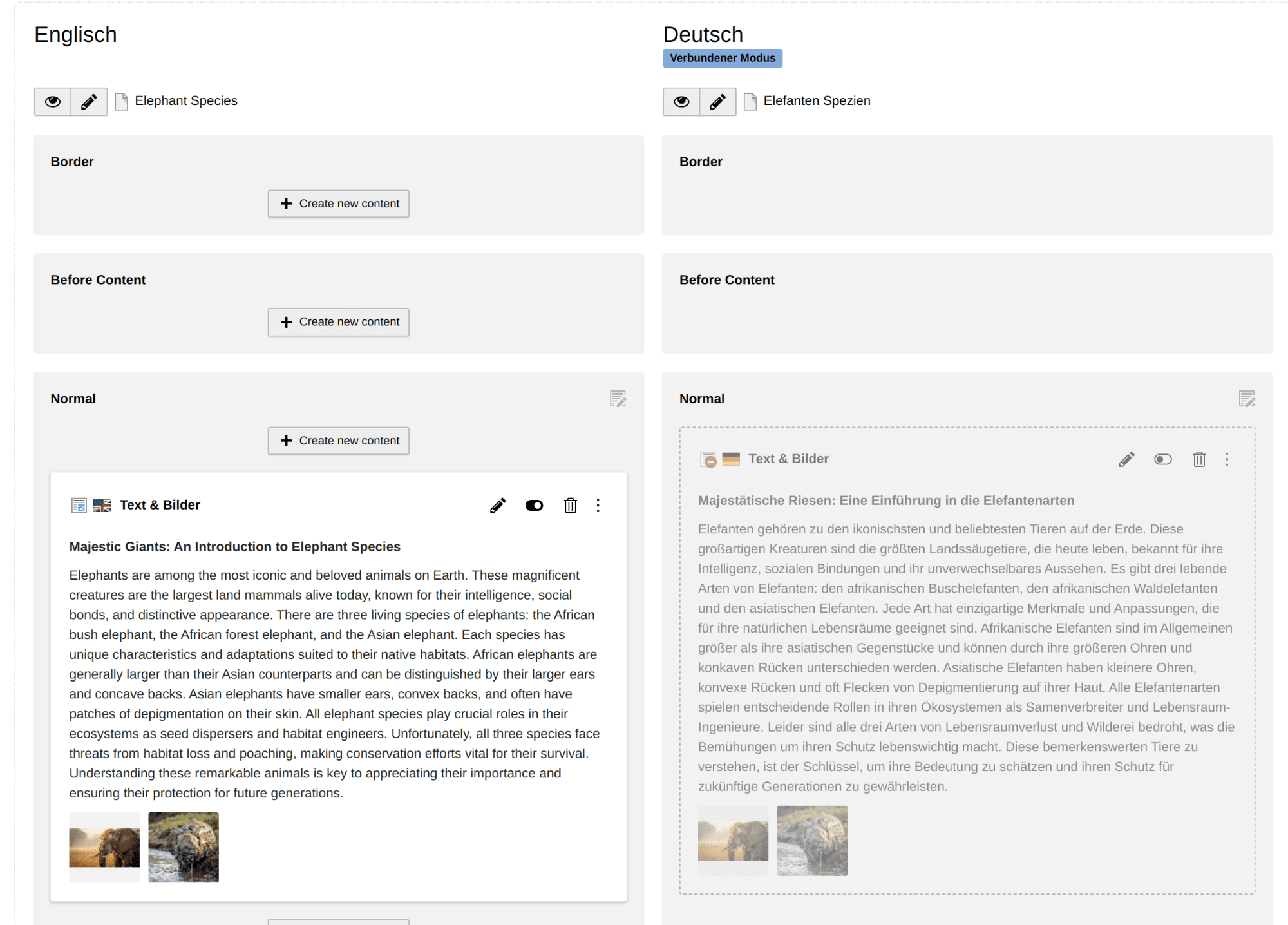Viewport: 1288px width, 925px height.
Task: Click the Englisch Border column label
Action: tap(72, 162)
